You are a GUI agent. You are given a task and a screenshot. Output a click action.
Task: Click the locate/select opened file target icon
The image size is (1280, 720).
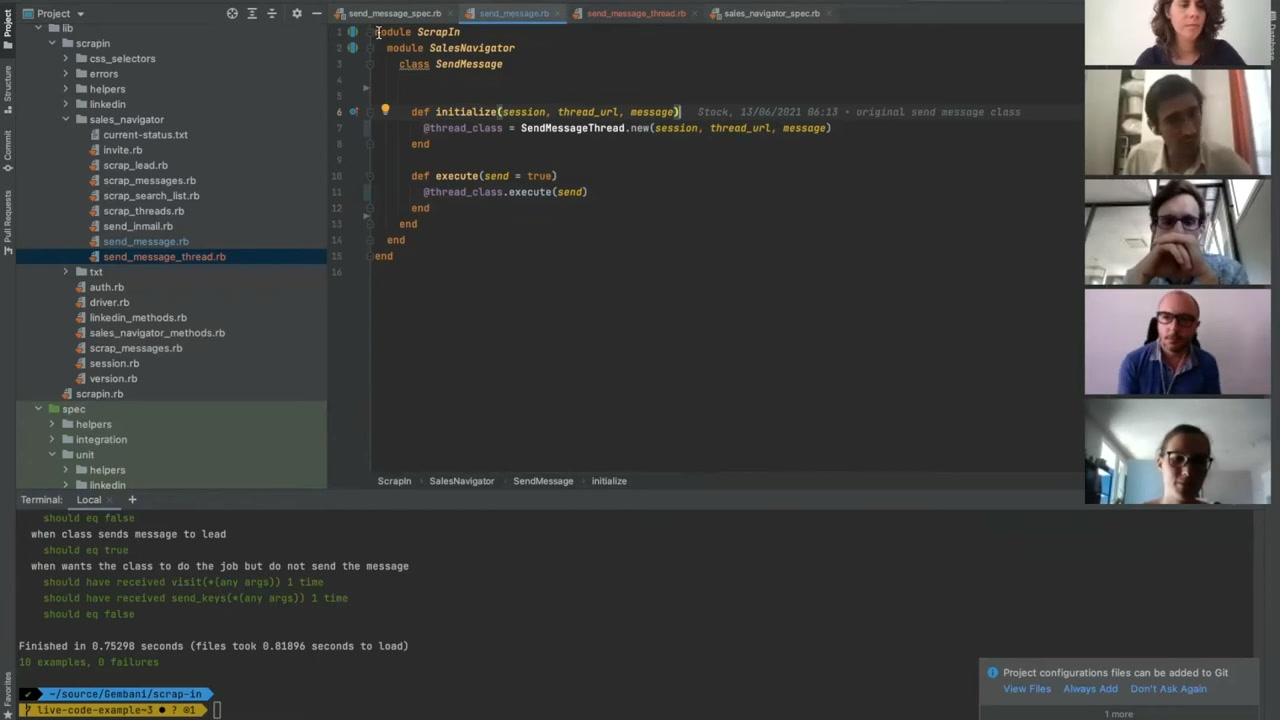[232, 13]
